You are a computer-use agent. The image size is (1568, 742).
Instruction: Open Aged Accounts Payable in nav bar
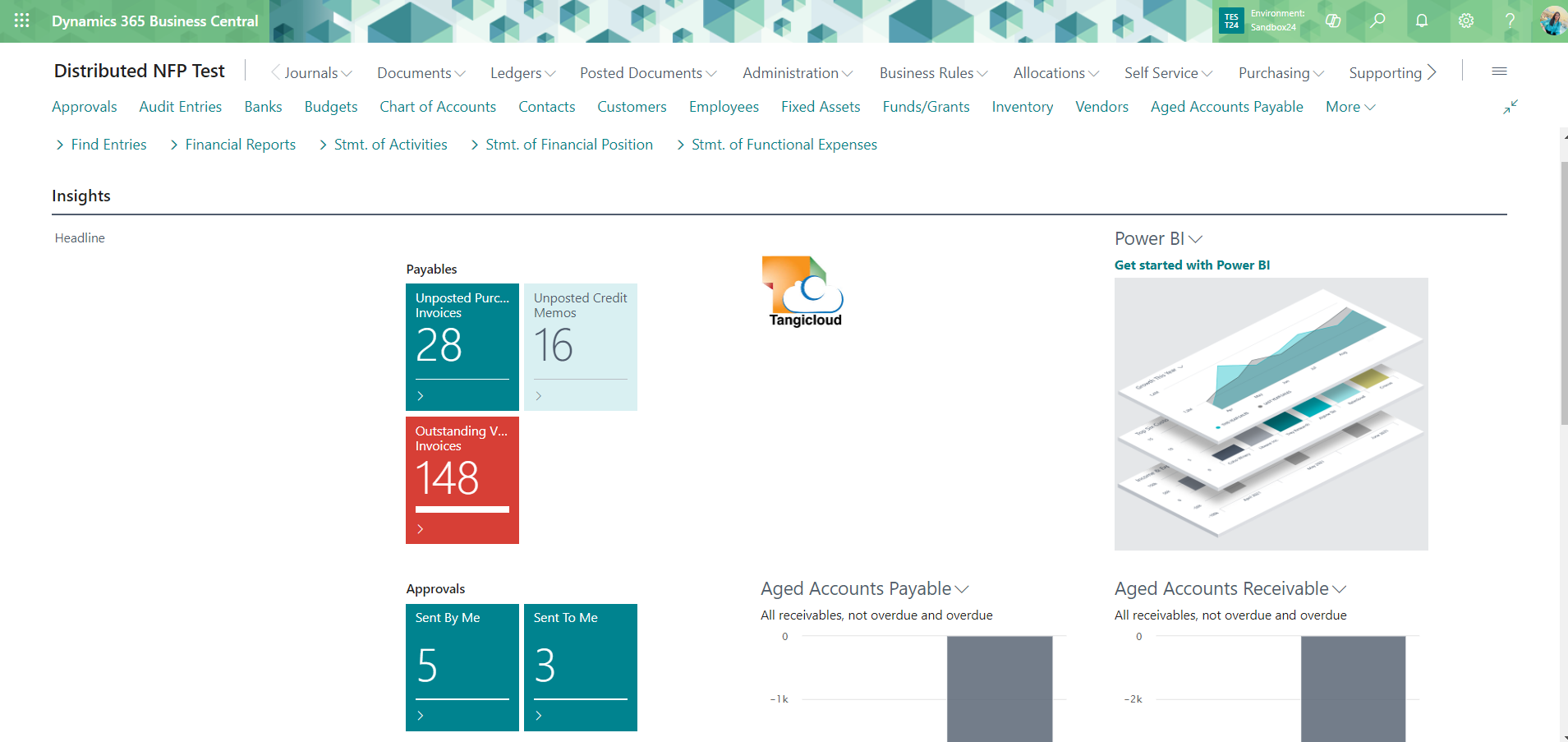pyautogui.click(x=1227, y=107)
